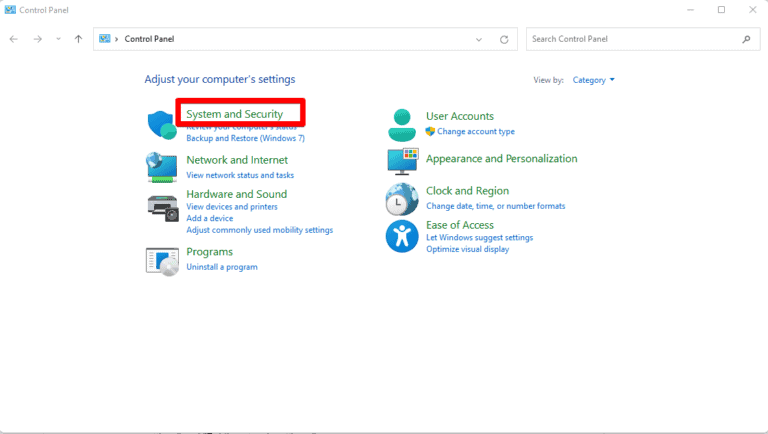Click the Clock and Region globe icon
768x434 pixels.
402,199
